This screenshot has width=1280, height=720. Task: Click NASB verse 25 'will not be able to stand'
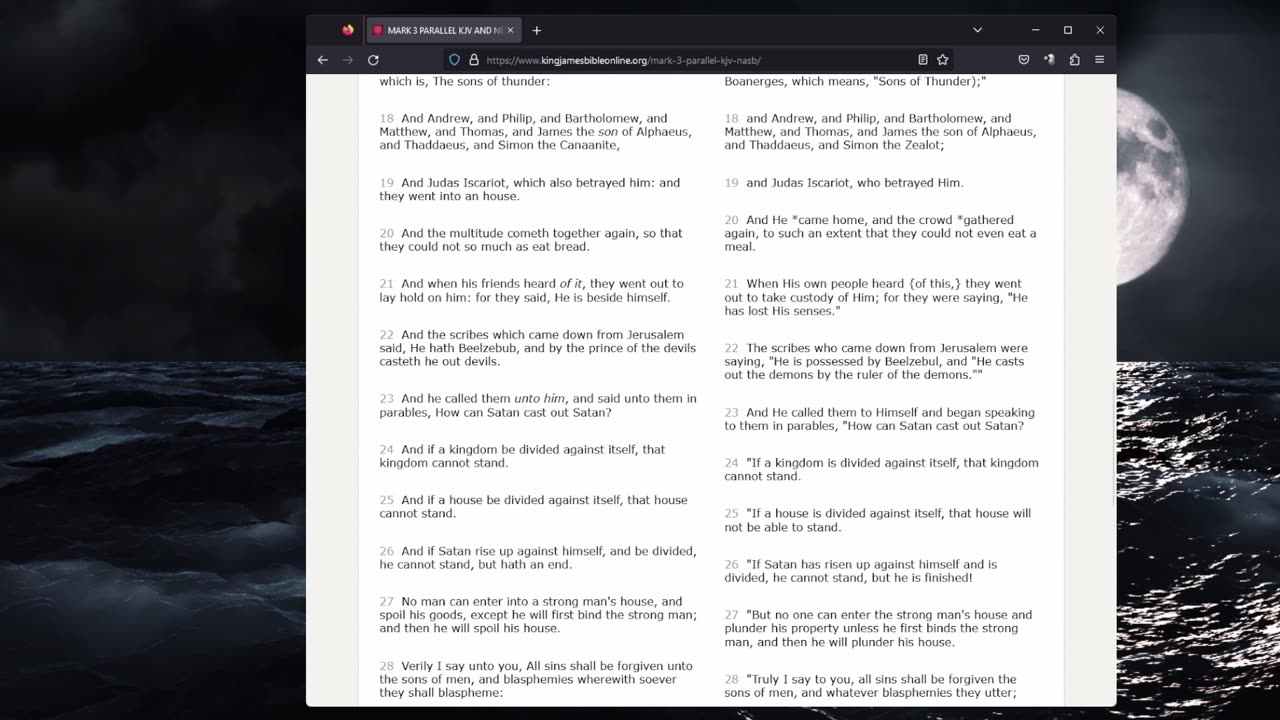pos(877,520)
